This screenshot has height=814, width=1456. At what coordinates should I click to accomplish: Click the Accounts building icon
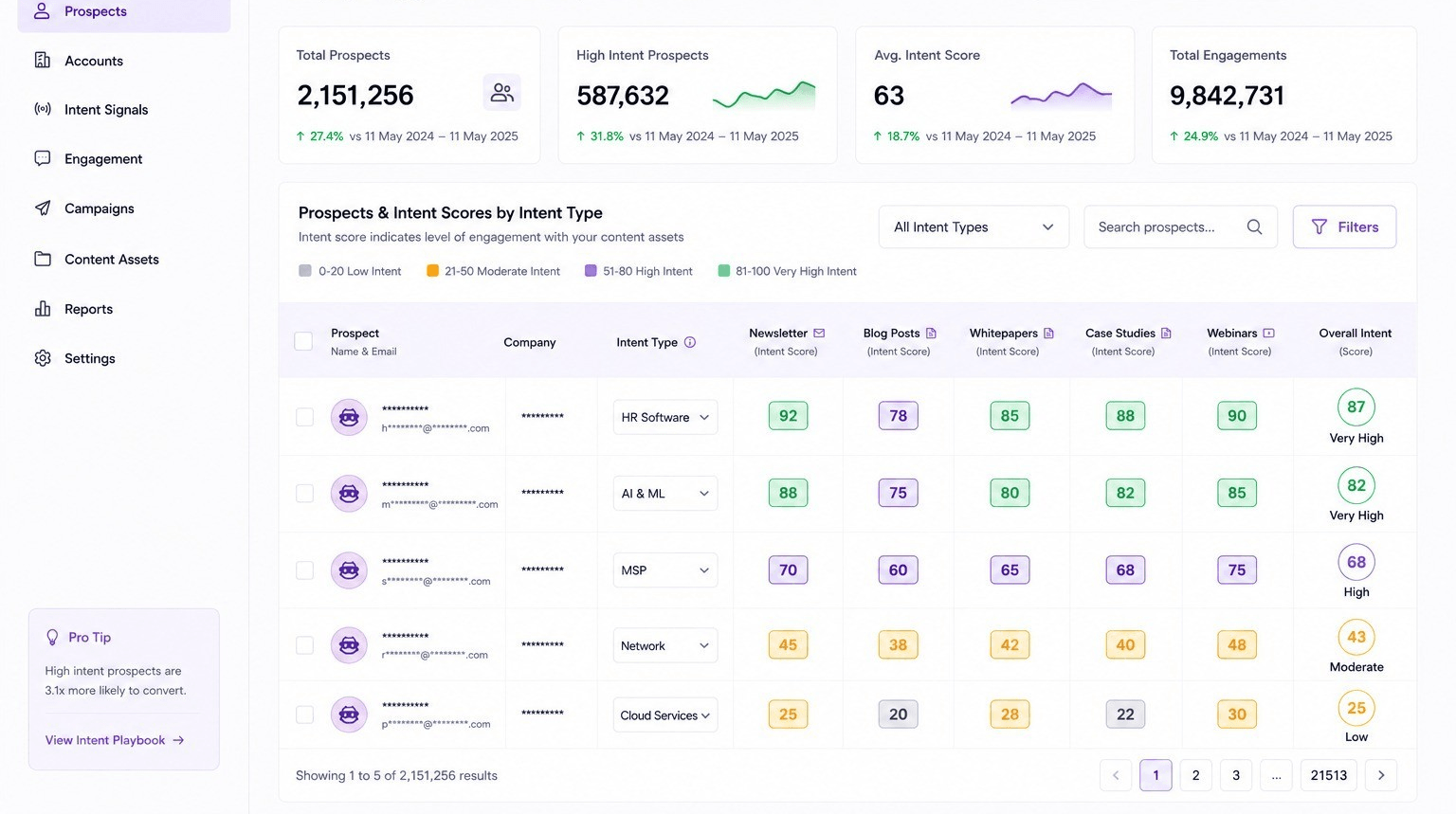click(x=43, y=61)
